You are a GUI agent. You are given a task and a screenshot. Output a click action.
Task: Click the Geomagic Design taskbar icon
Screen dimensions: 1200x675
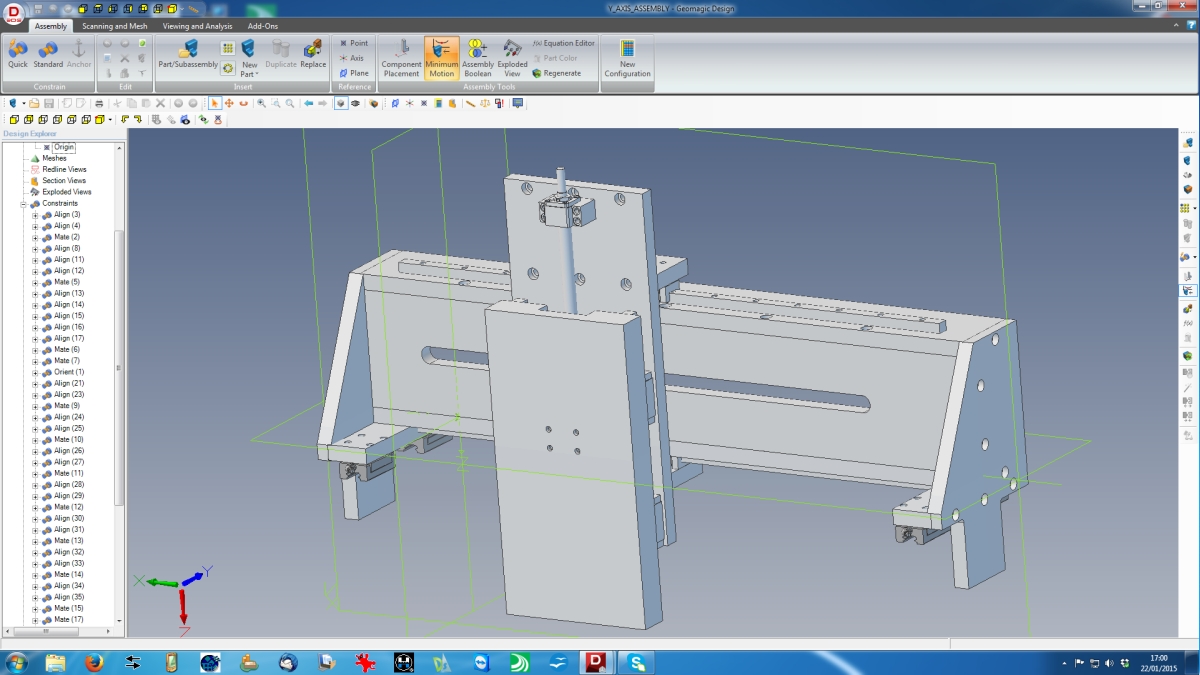(598, 662)
